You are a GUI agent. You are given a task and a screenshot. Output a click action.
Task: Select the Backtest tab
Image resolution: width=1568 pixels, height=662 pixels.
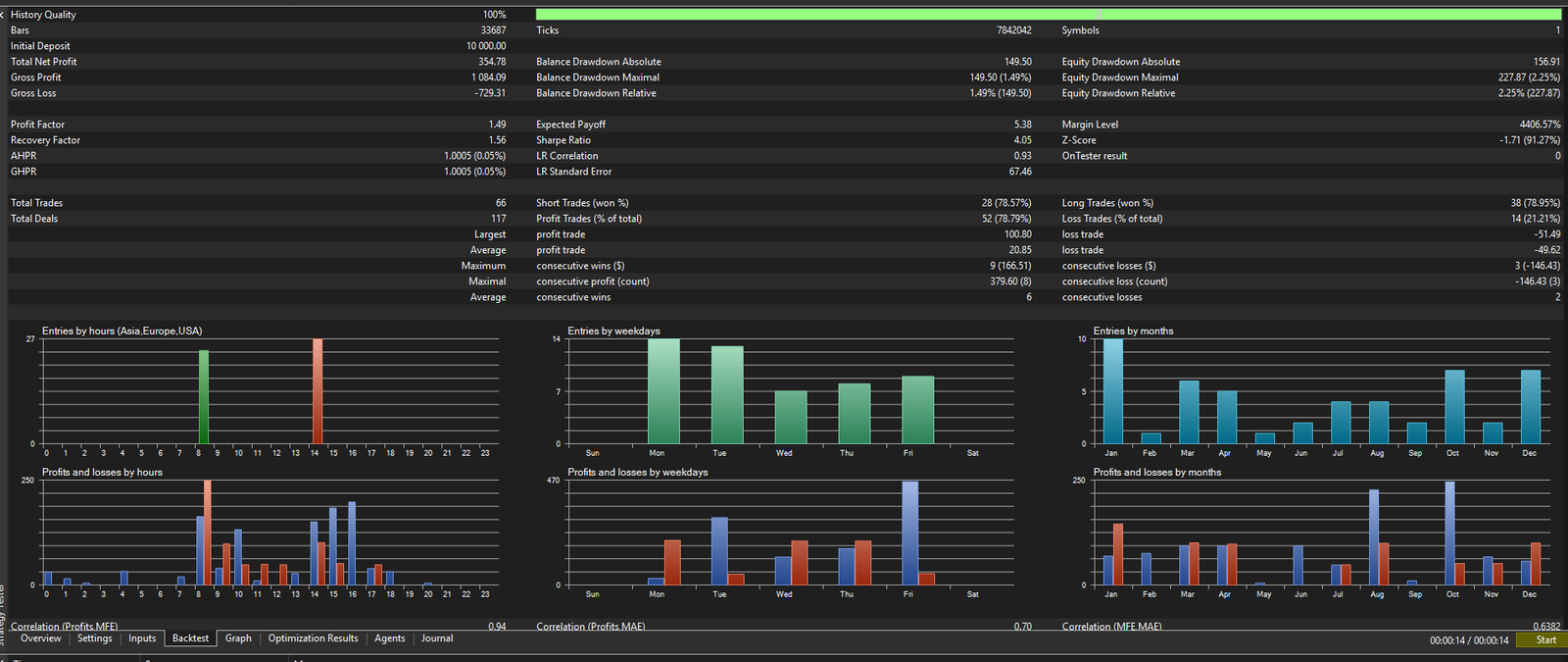tap(190, 638)
